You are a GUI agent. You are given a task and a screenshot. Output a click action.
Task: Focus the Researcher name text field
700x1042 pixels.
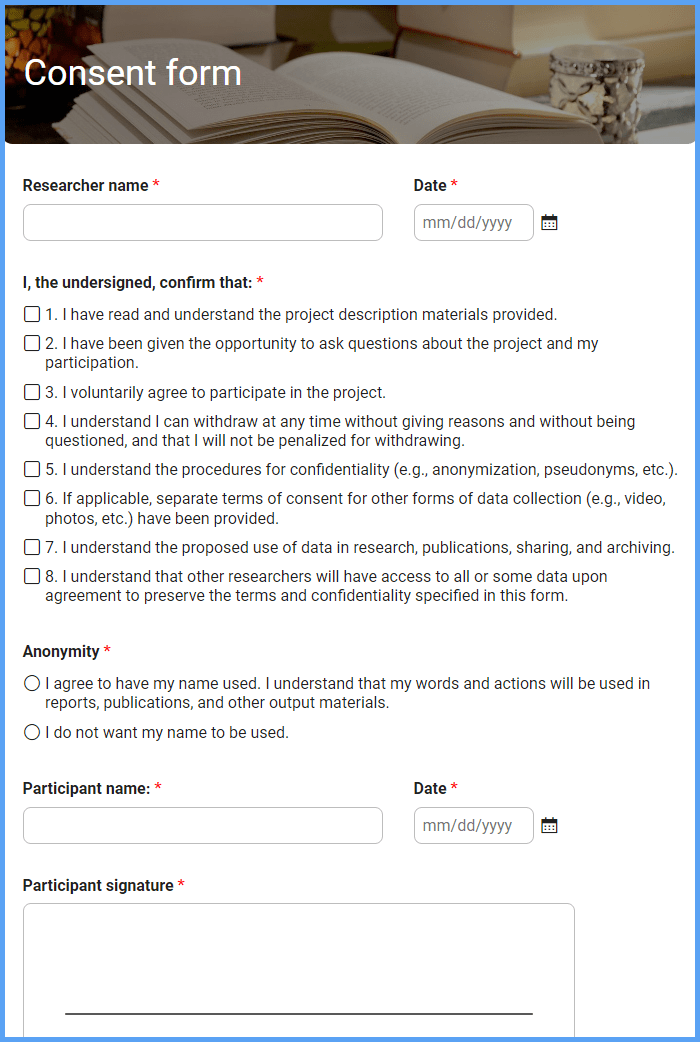[203, 223]
